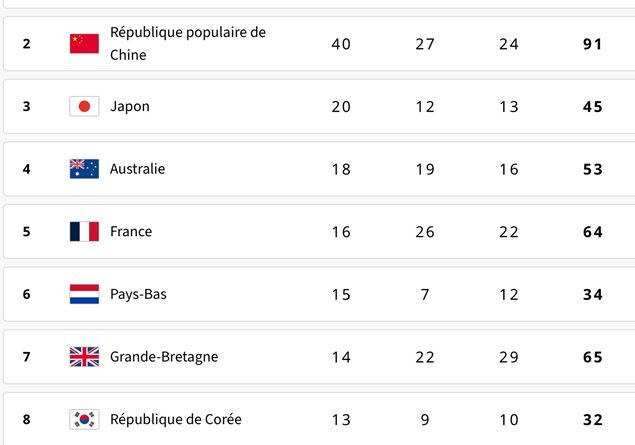Open the Japon country link
Image resolution: width=635 pixels, height=445 pixels.
click(130, 106)
